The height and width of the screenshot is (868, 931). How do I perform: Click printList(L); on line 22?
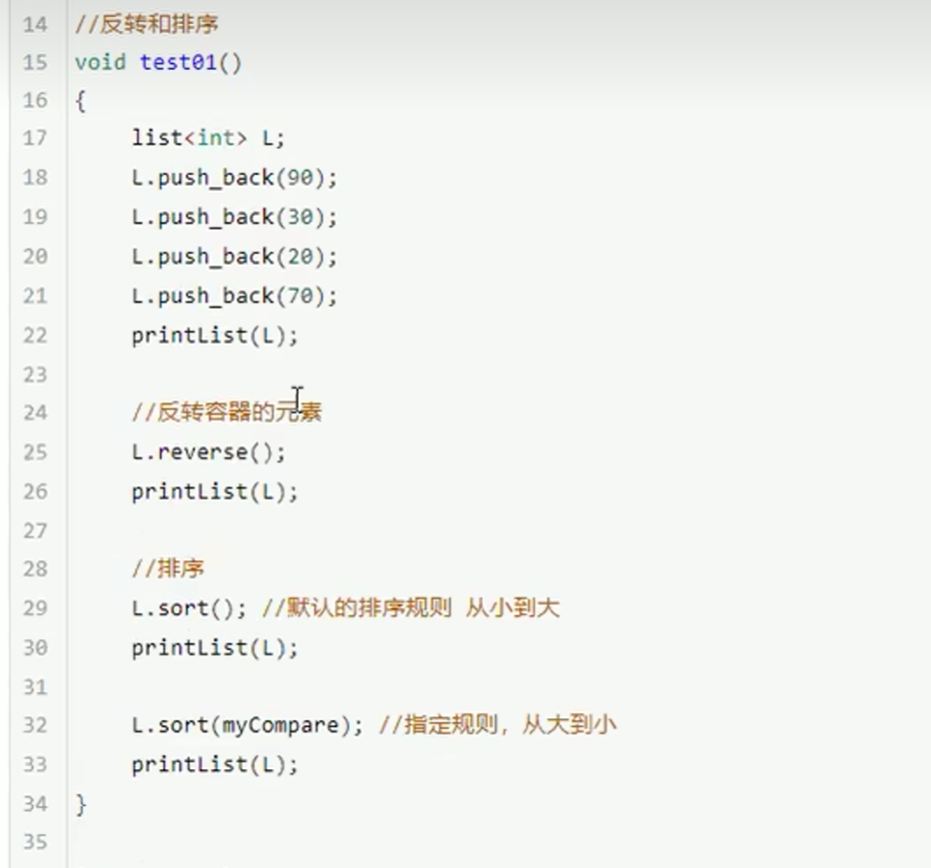pyautogui.click(x=215, y=335)
